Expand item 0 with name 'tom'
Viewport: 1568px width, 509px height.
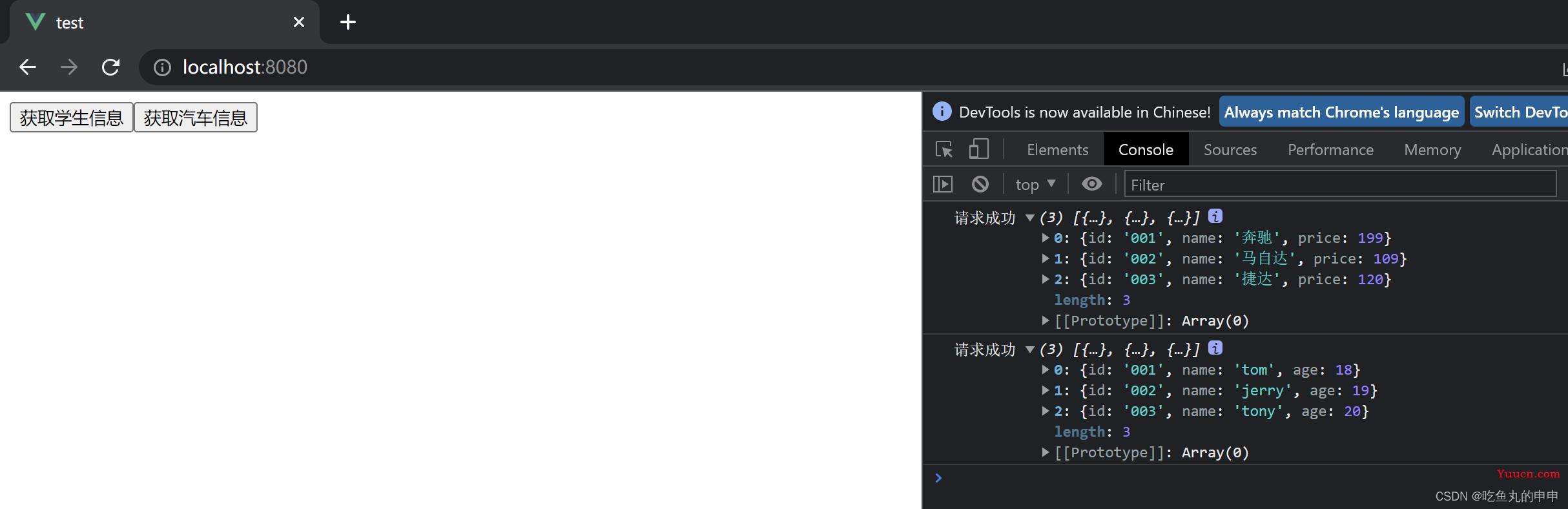pyautogui.click(x=1046, y=369)
